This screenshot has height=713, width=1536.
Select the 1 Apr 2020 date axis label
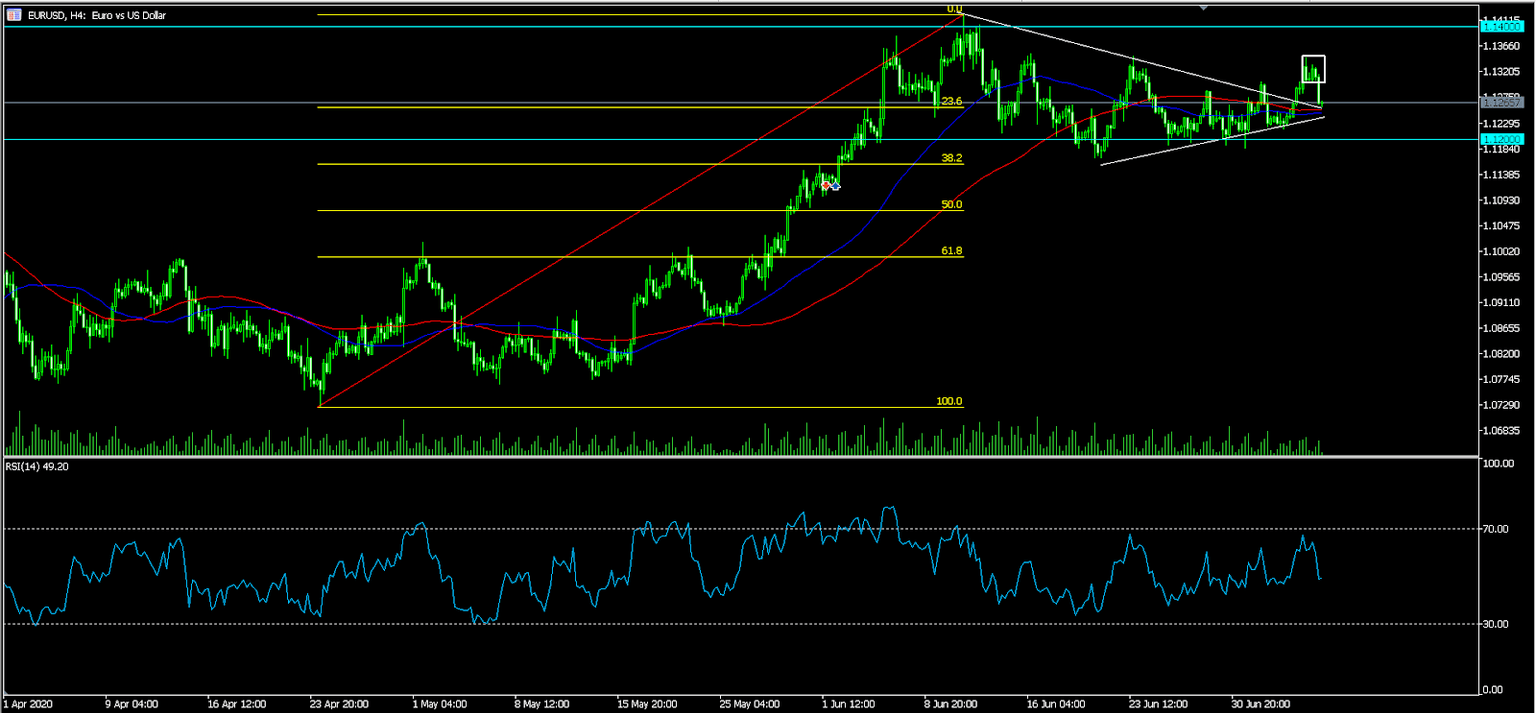tap(30, 703)
